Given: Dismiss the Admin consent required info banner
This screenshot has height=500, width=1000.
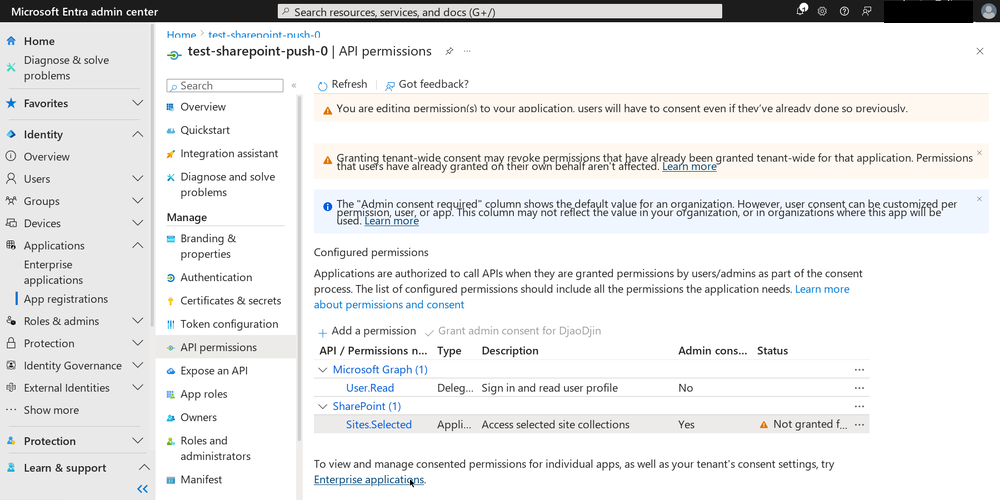Looking at the screenshot, I should 980,199.
